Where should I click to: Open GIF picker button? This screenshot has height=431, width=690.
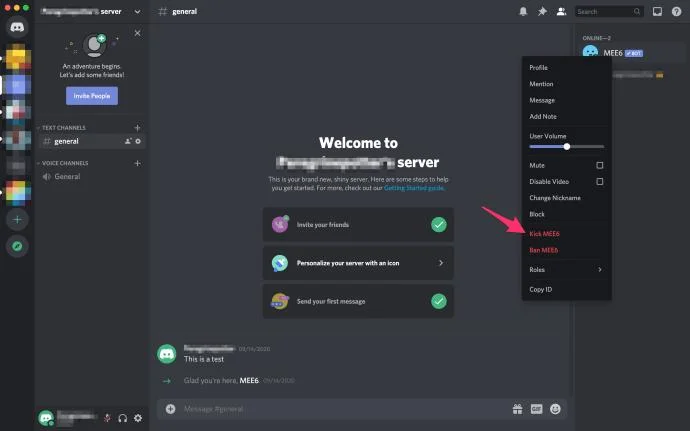[536, 409]
